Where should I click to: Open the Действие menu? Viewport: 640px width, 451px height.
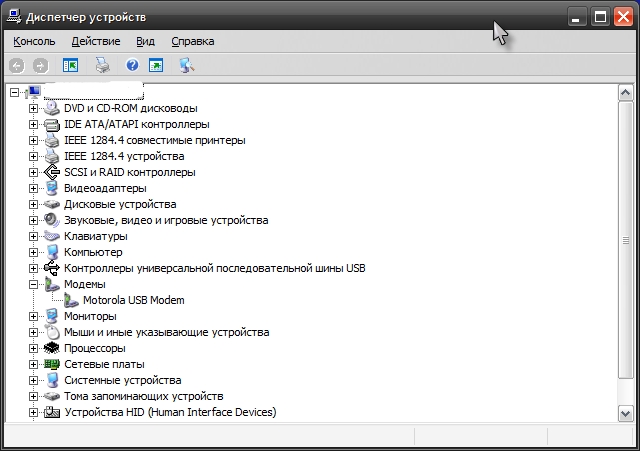click(x=96, y=42)
